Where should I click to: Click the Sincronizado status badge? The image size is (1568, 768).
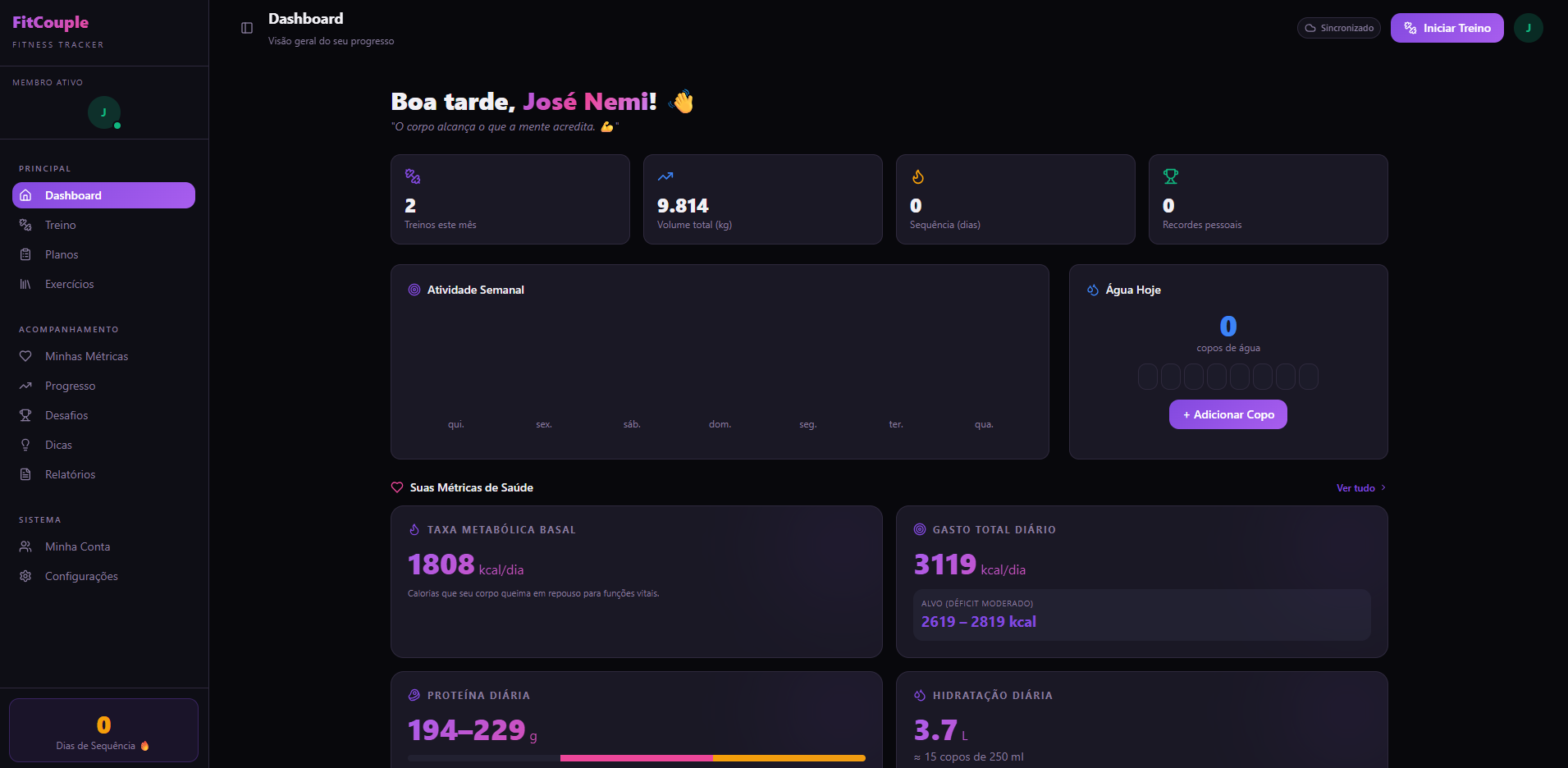[1339, 28]
